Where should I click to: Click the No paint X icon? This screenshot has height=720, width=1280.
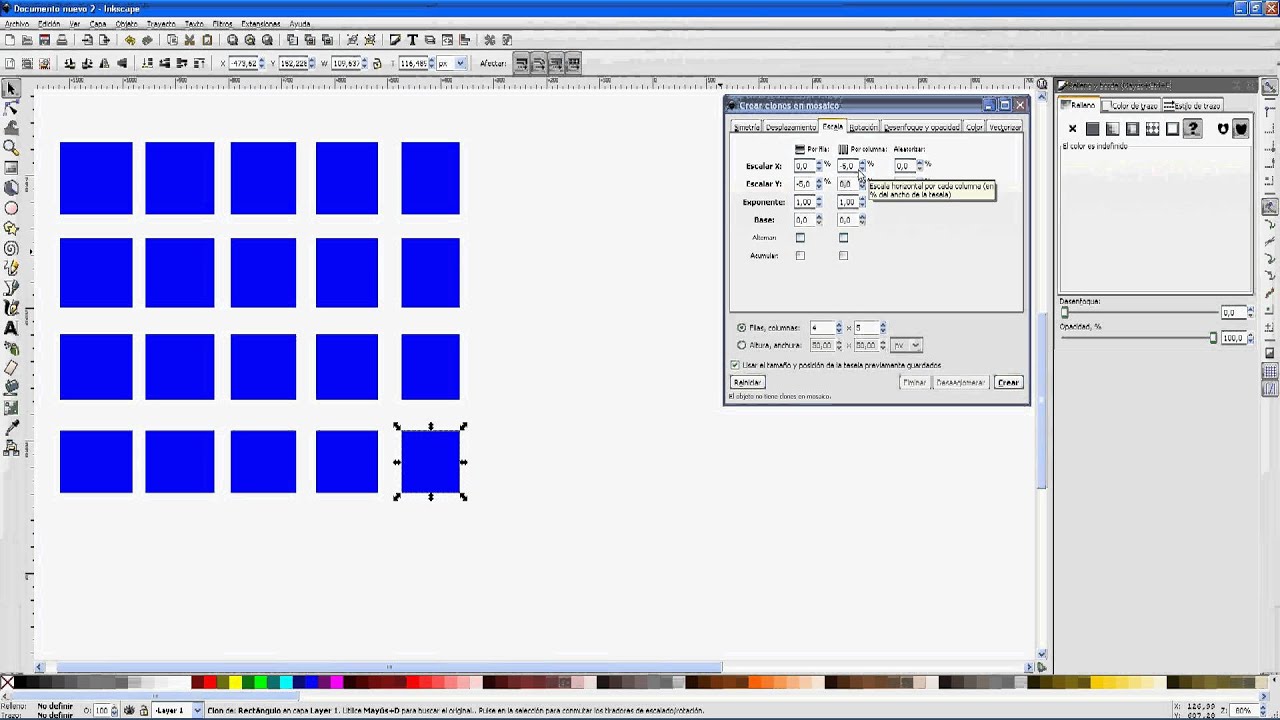[1072, 129]
